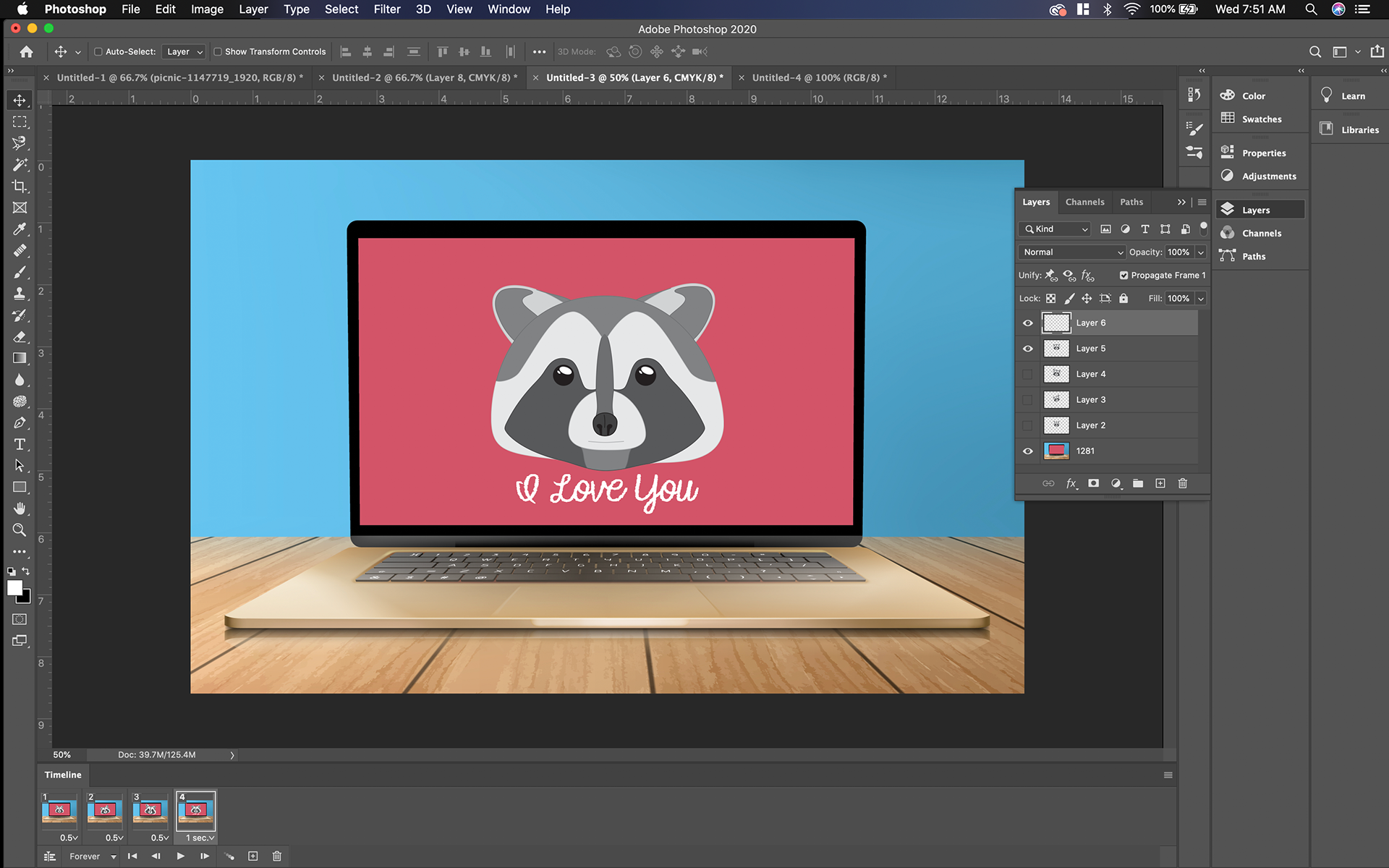Open the Forever looping options dropdown
The width and height of the screenshot is (1389, 868).
(93, 856)
